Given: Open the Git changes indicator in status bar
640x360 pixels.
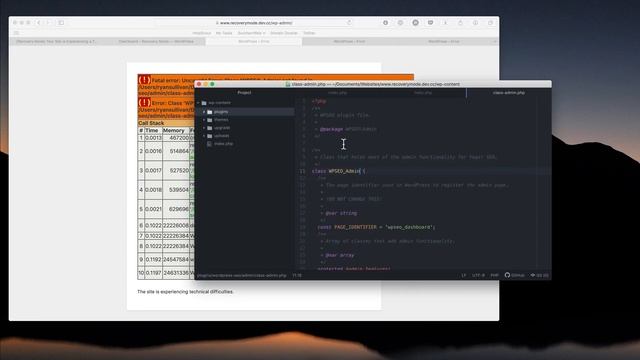Looking at the screenshot, I should (540, 275).
